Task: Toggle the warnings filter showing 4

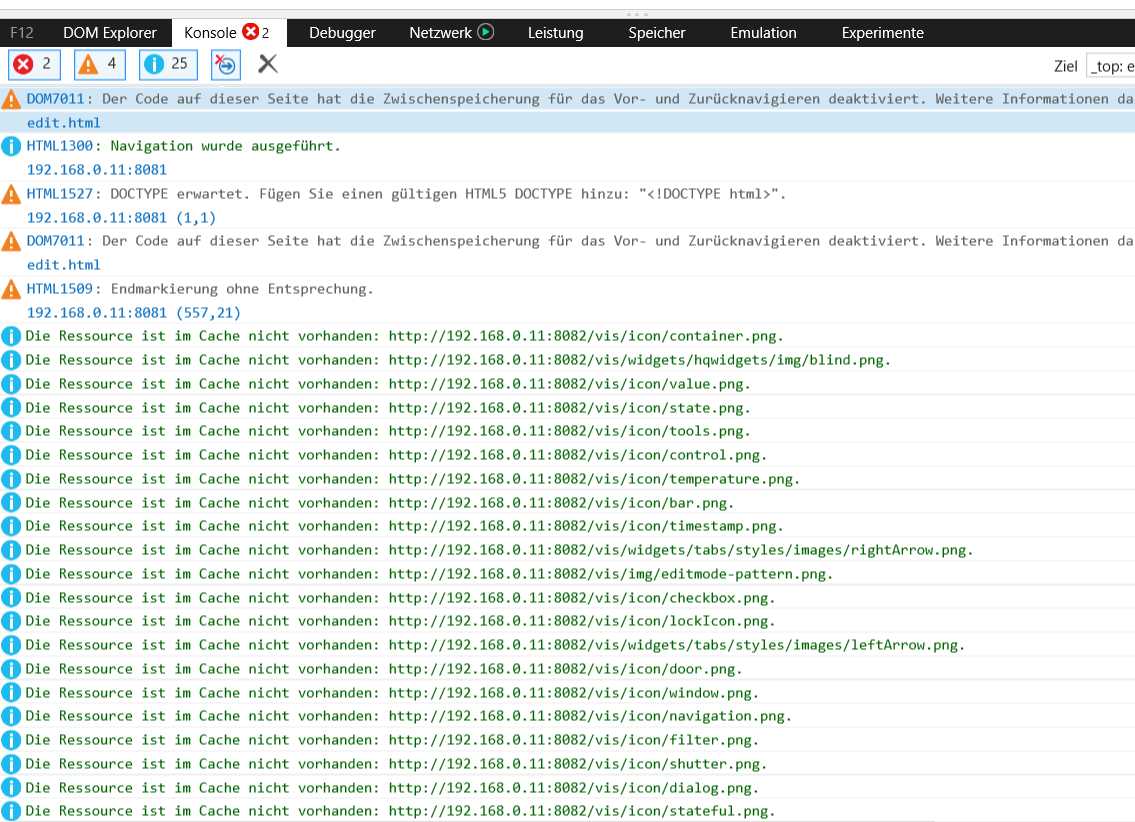Action: pyautogui.click(x=99, y=65)
